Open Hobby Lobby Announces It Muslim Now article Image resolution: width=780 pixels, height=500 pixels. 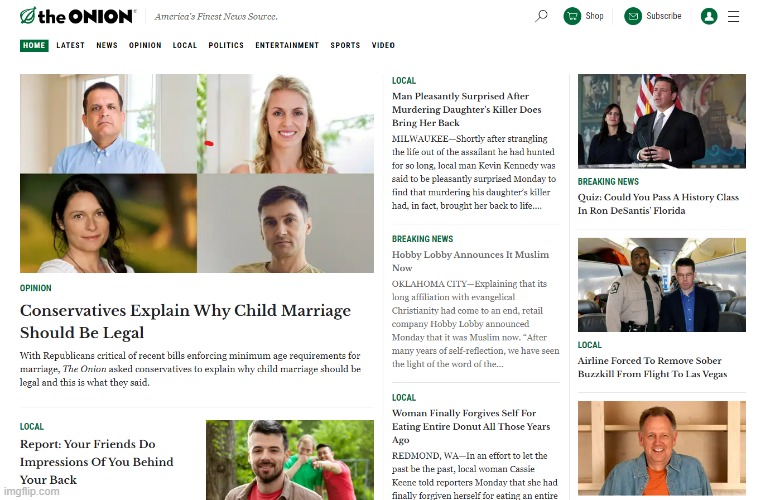tap(471, 261)
